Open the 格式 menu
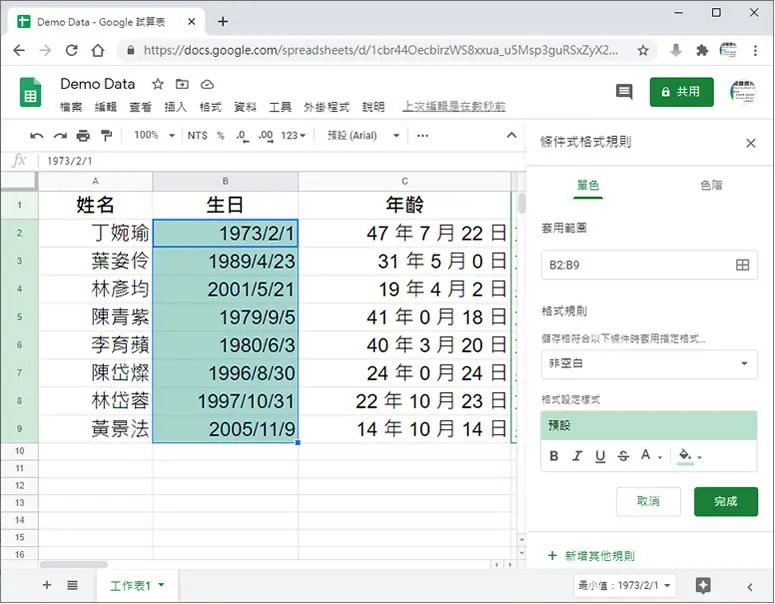Image resolution: width=775 pixels, height=604 pixels. pyautogui.click(x=211, y=107)
